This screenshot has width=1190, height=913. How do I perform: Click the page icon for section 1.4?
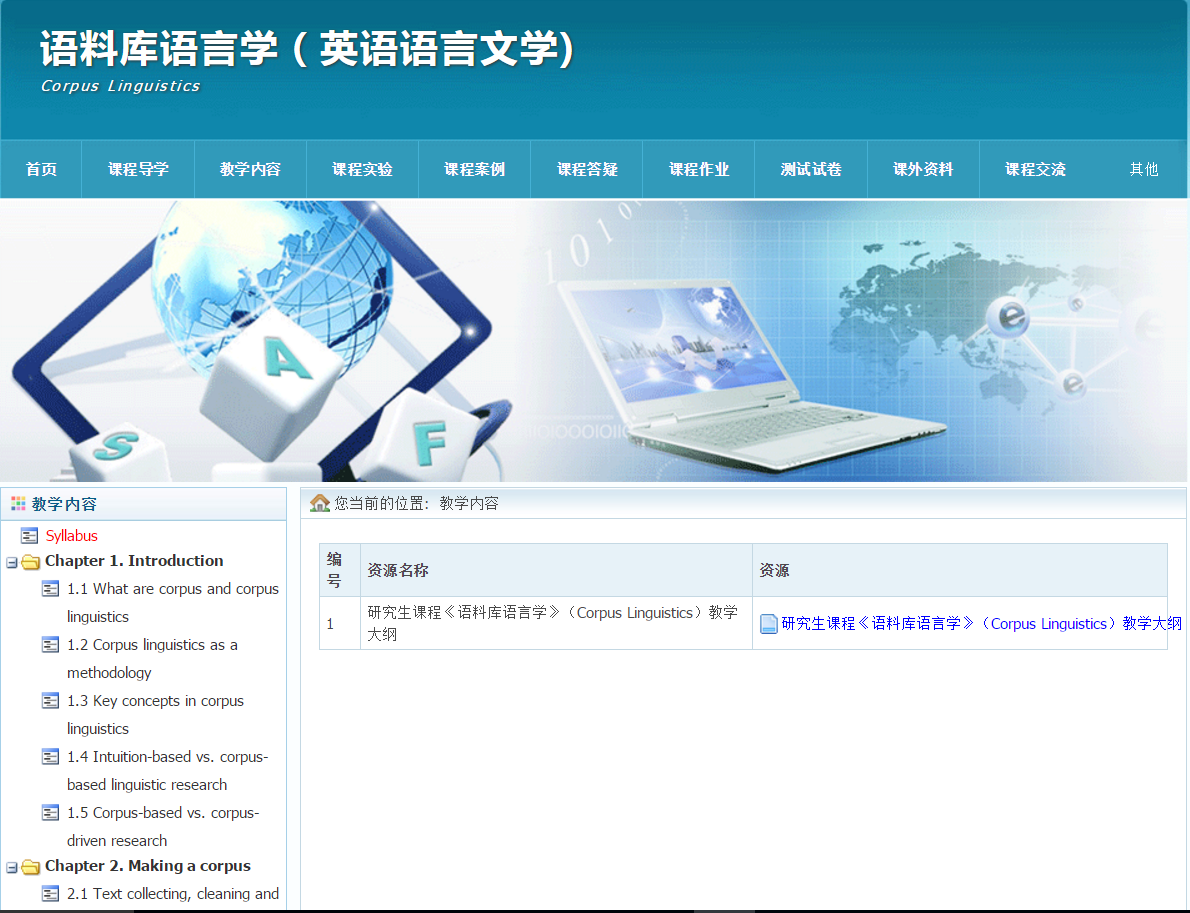[51, 757]
